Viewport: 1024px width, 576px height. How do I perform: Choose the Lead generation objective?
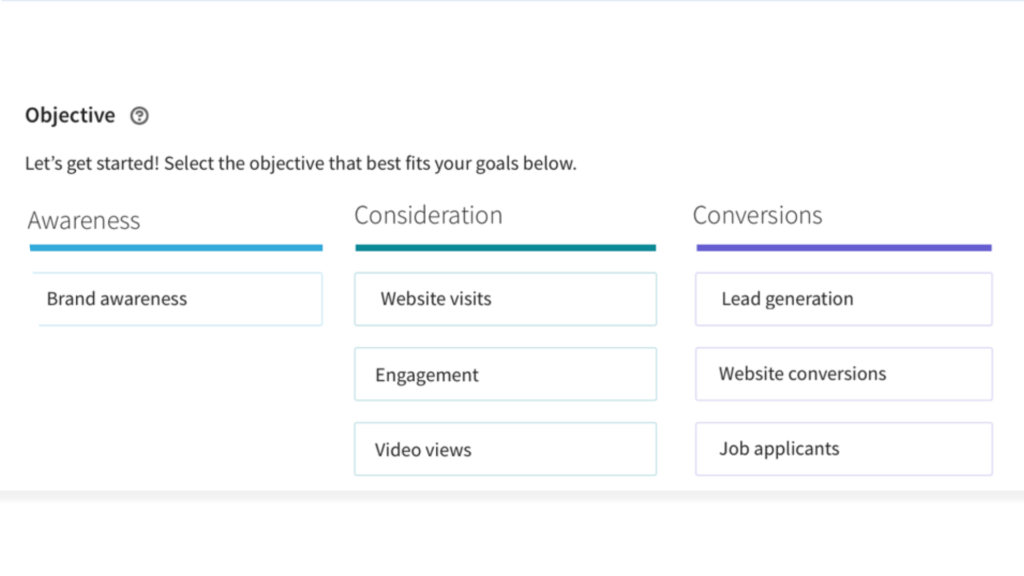[x=844, y=299]
